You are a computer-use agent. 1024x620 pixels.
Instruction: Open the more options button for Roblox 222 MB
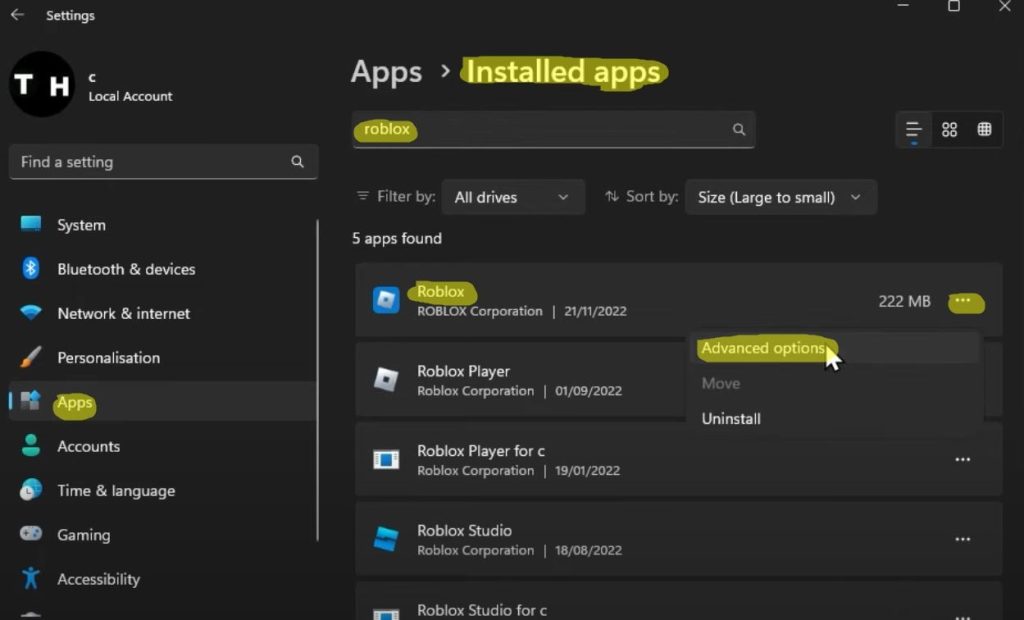(x=963, y=301)
